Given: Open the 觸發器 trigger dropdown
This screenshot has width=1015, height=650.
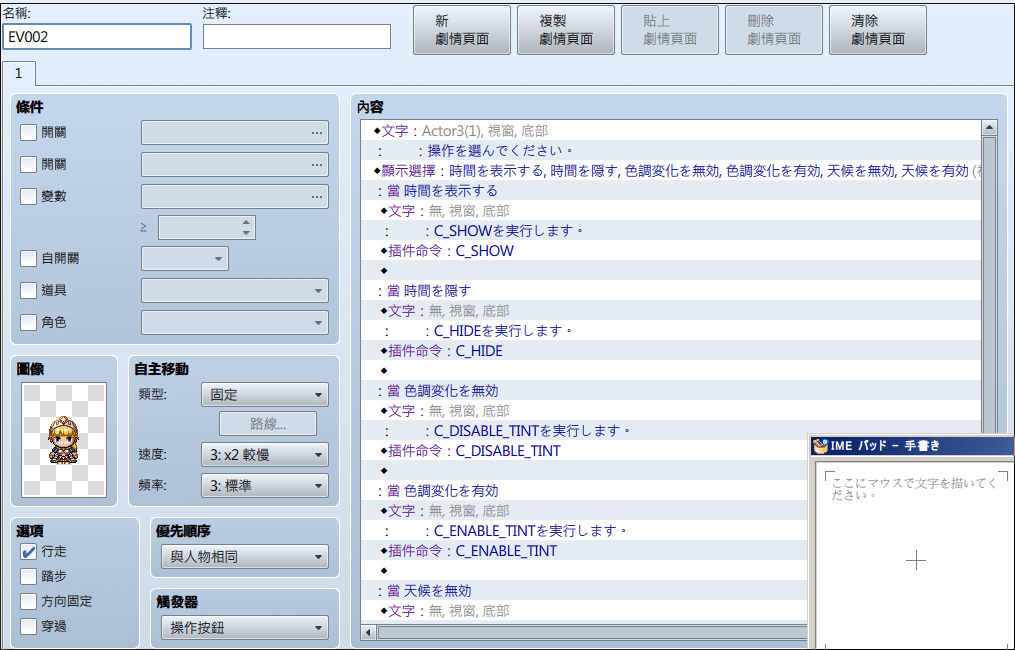Looking at the screenshot, I should [x=245, y=627].
